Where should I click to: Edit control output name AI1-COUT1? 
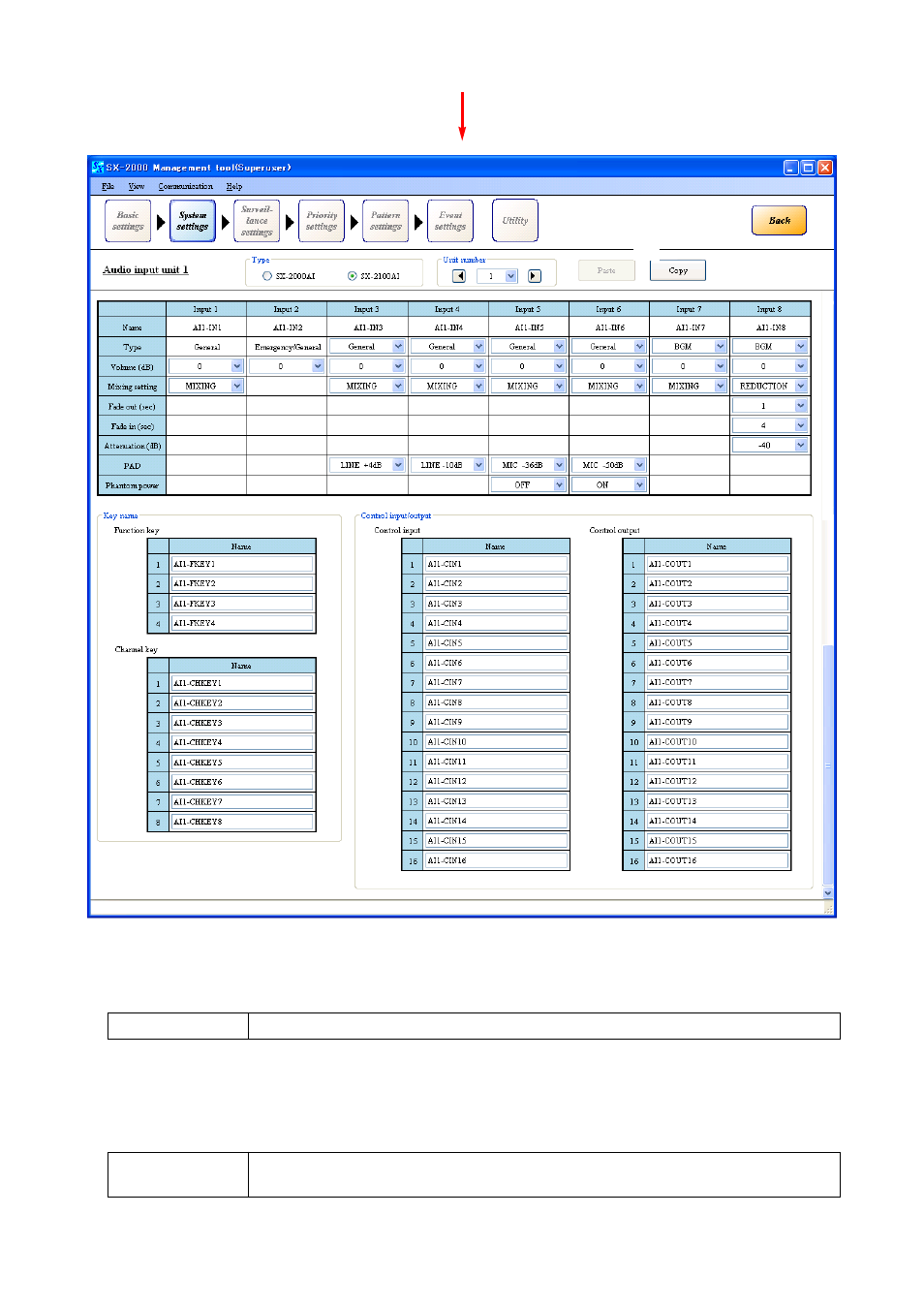coord(718,564)
